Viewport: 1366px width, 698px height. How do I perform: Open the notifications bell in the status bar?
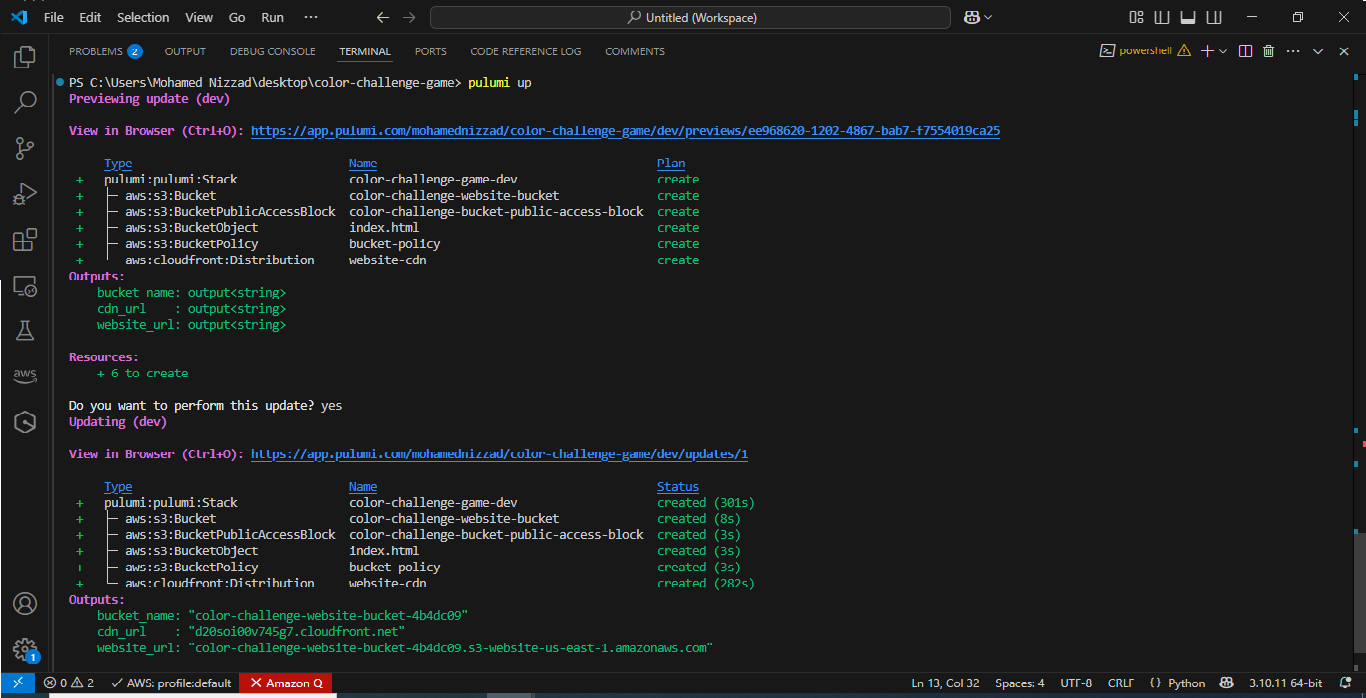click(x=1345, y=683)
